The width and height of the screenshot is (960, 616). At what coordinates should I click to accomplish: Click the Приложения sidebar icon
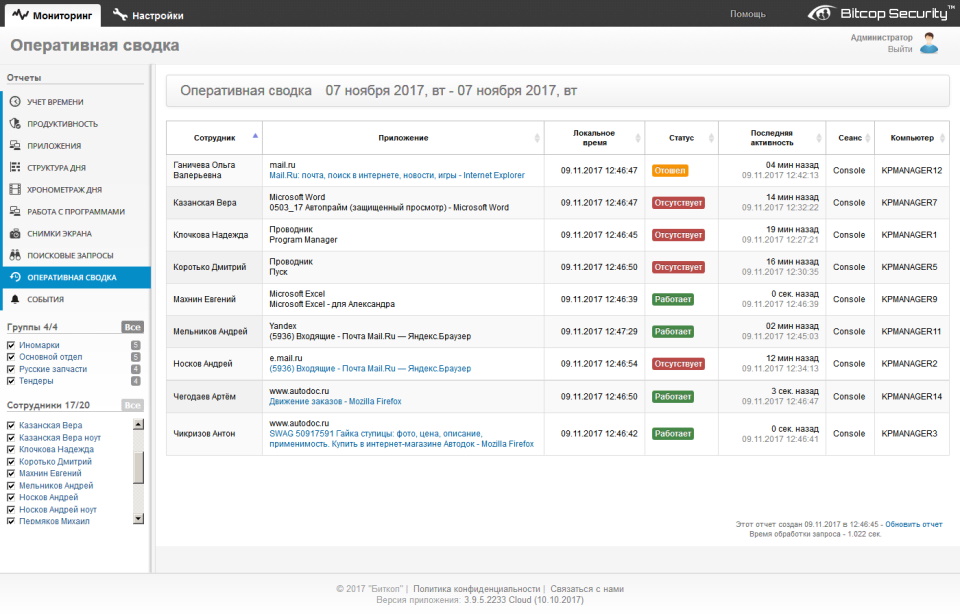coord(15,146)
